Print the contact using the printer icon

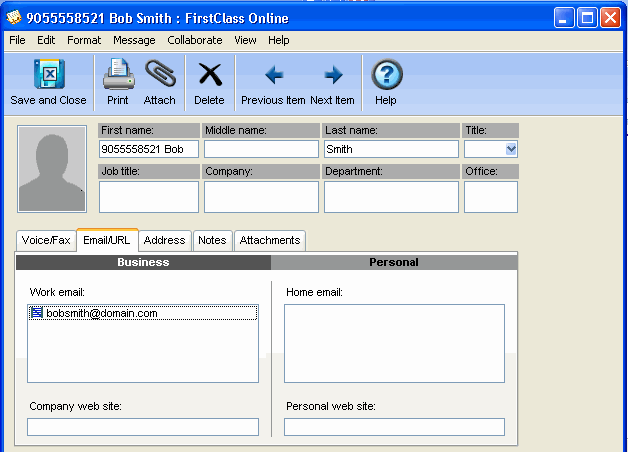click(x=118, y=75)
